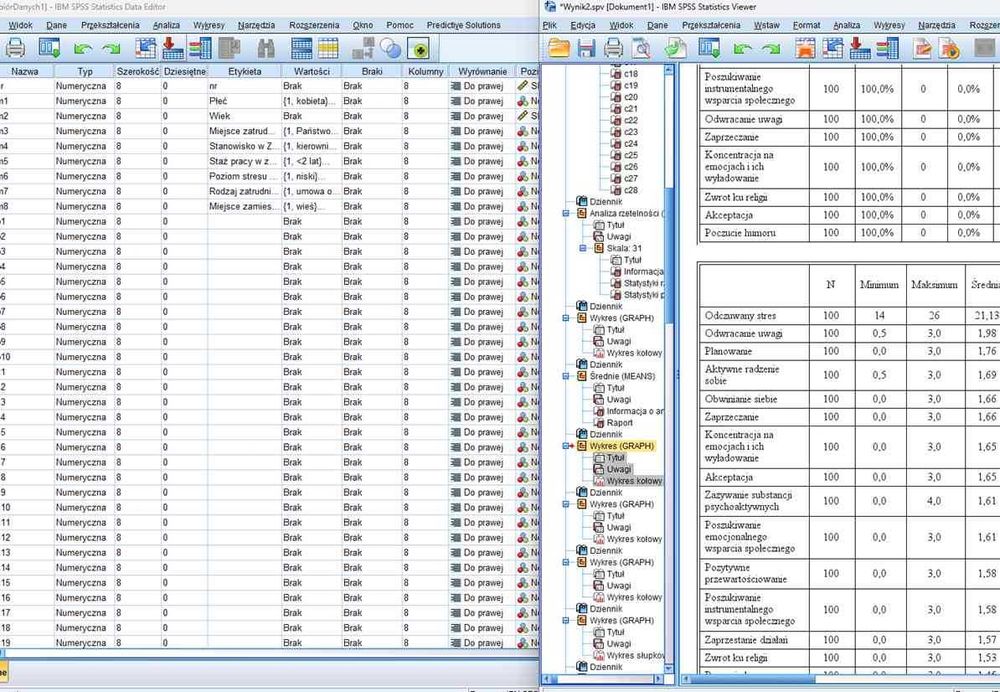Open Recall recently used dialogs in Viewer toolbar
Image resolution: width=1000 pixels, height=692 pixels.
tap(709, 48)
